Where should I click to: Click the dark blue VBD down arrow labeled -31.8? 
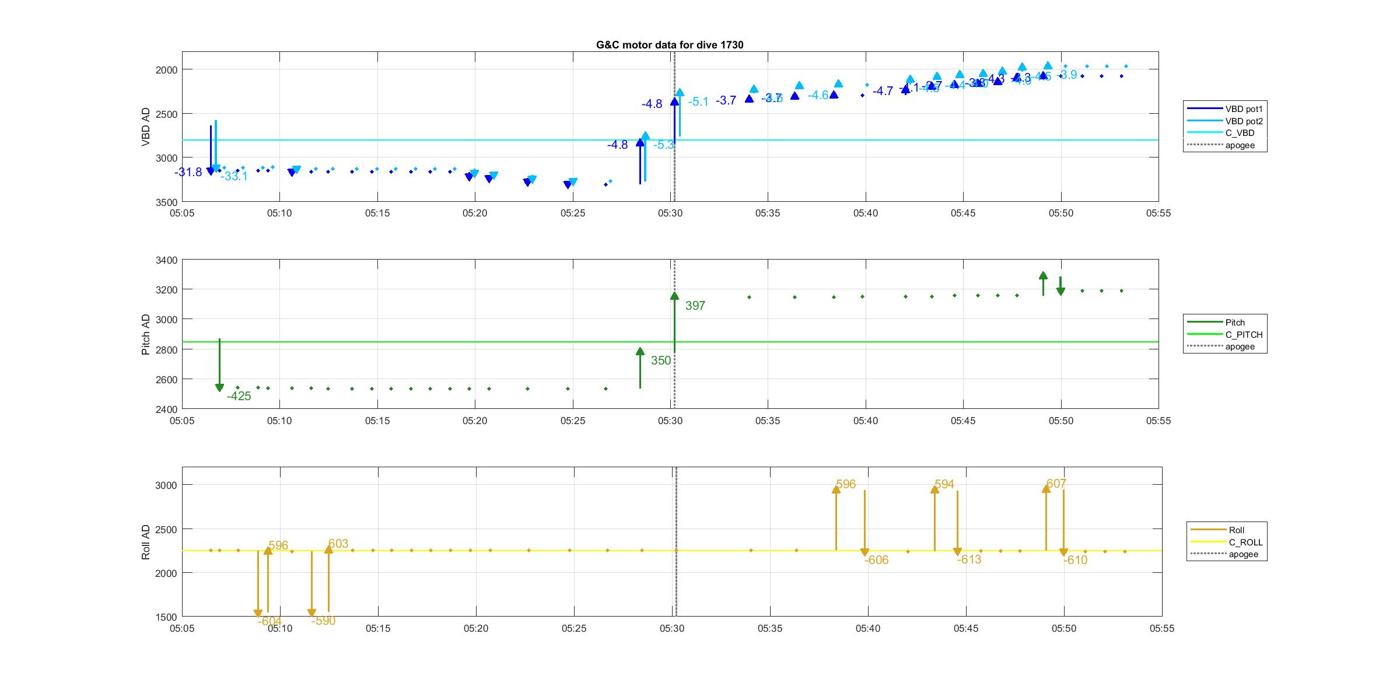point(210,171)
